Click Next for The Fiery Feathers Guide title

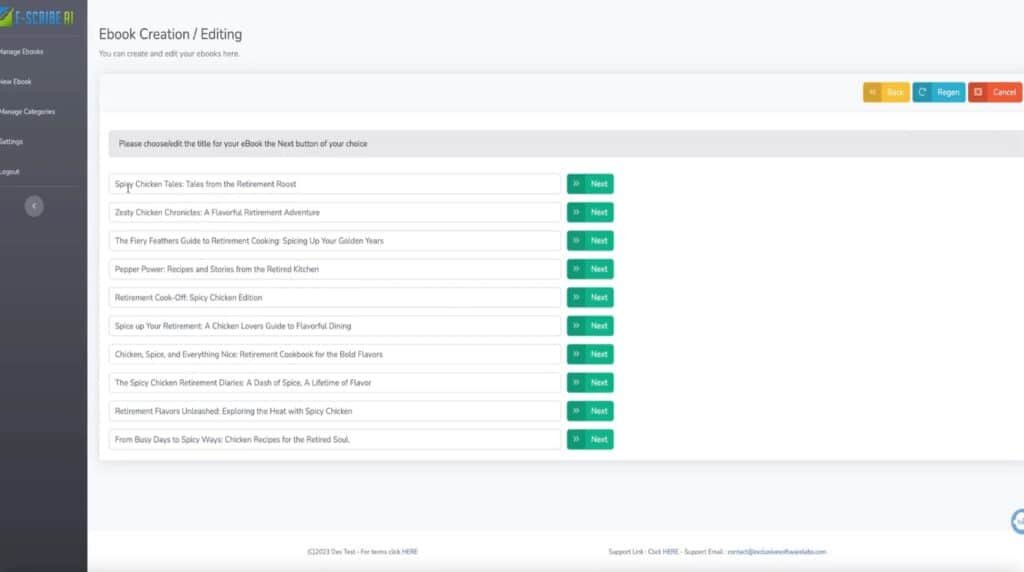click(x=590, y=240)
